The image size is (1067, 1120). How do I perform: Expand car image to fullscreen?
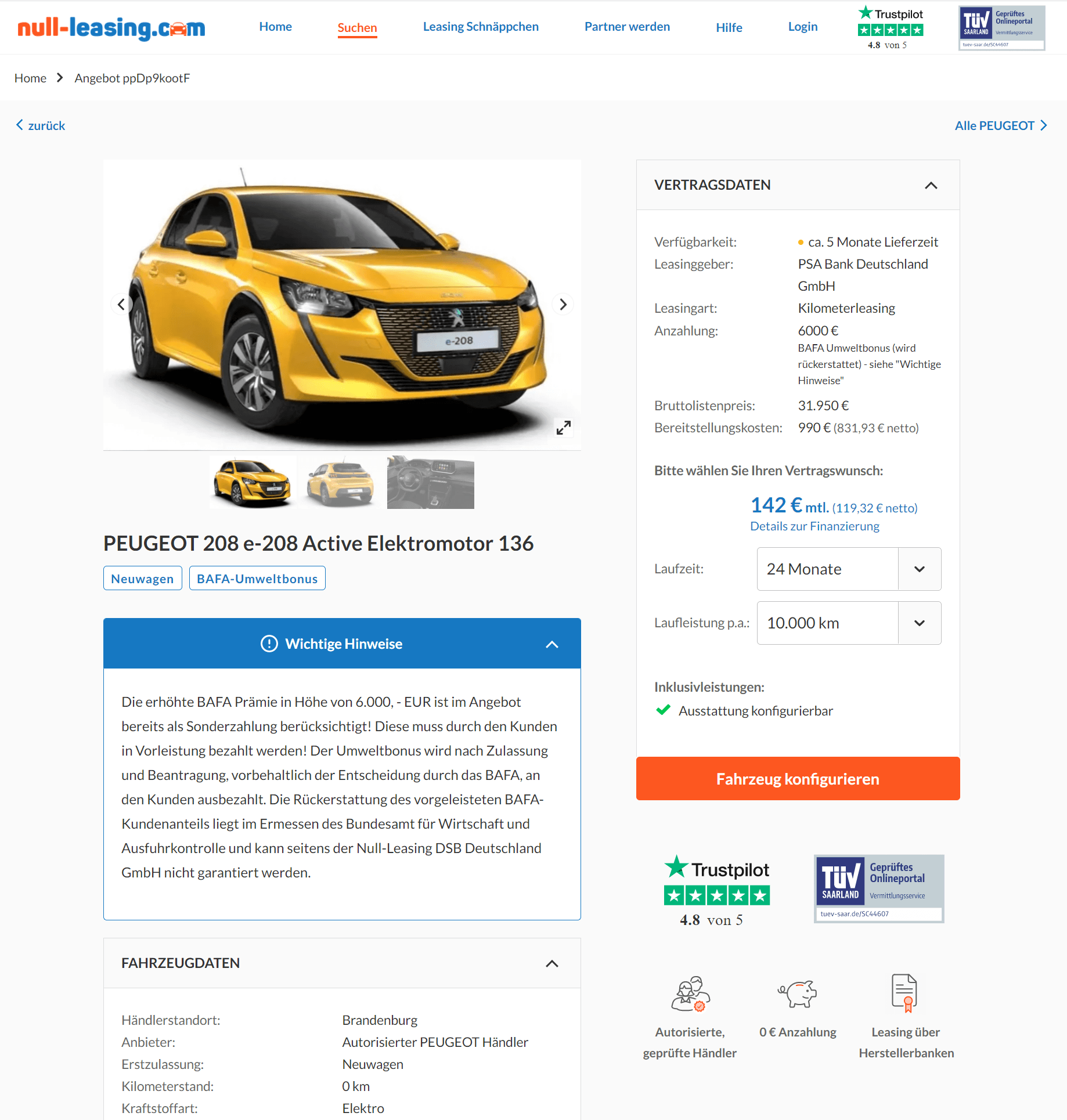563,428
